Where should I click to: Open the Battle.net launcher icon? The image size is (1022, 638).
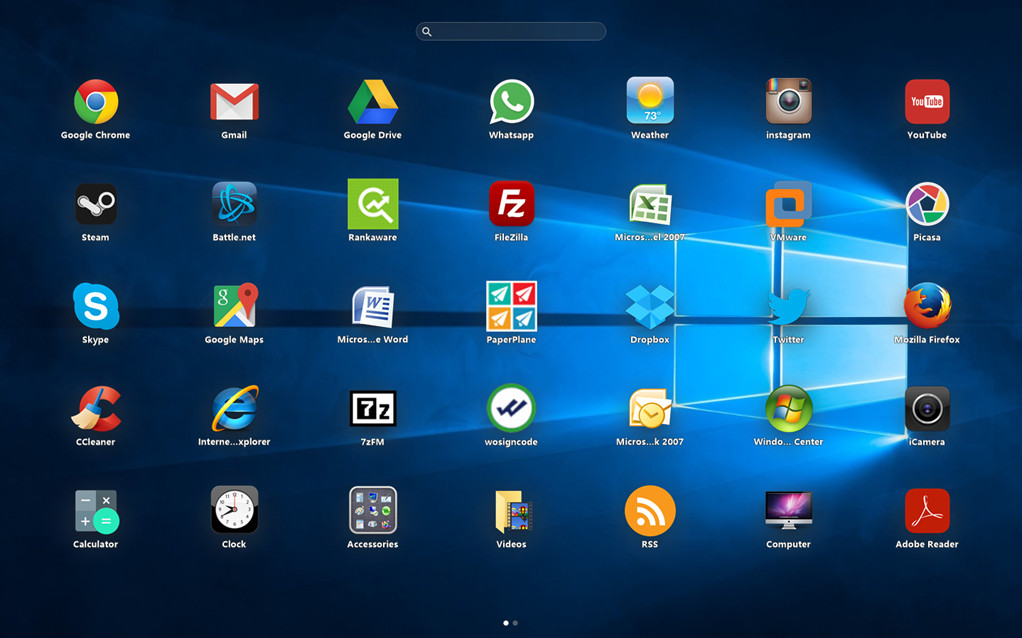click(234, 204)
